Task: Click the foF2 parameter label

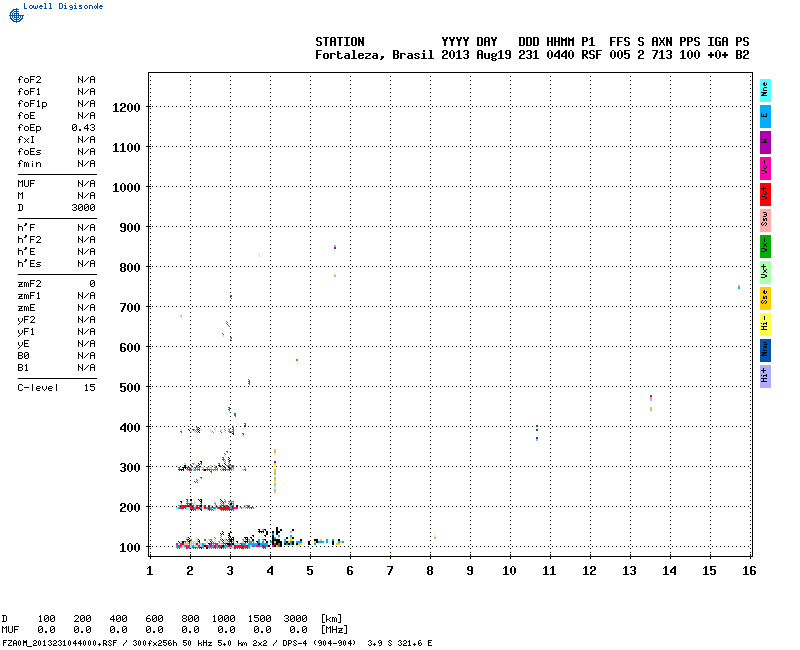Action: tap(29, 80)
